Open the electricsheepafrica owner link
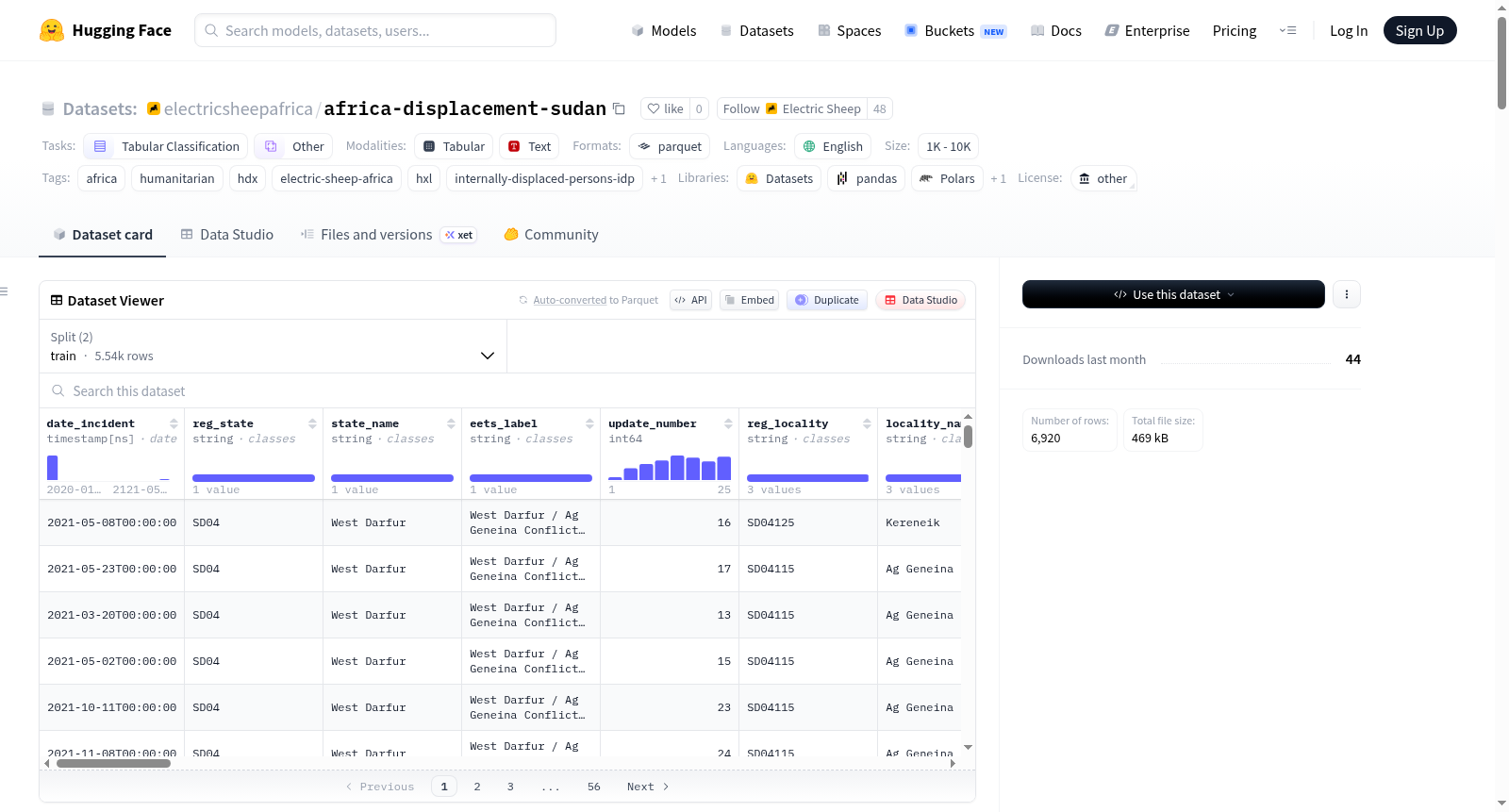Image resolution: width=1509 pixels, height=812 pixels. click(238, 108)
